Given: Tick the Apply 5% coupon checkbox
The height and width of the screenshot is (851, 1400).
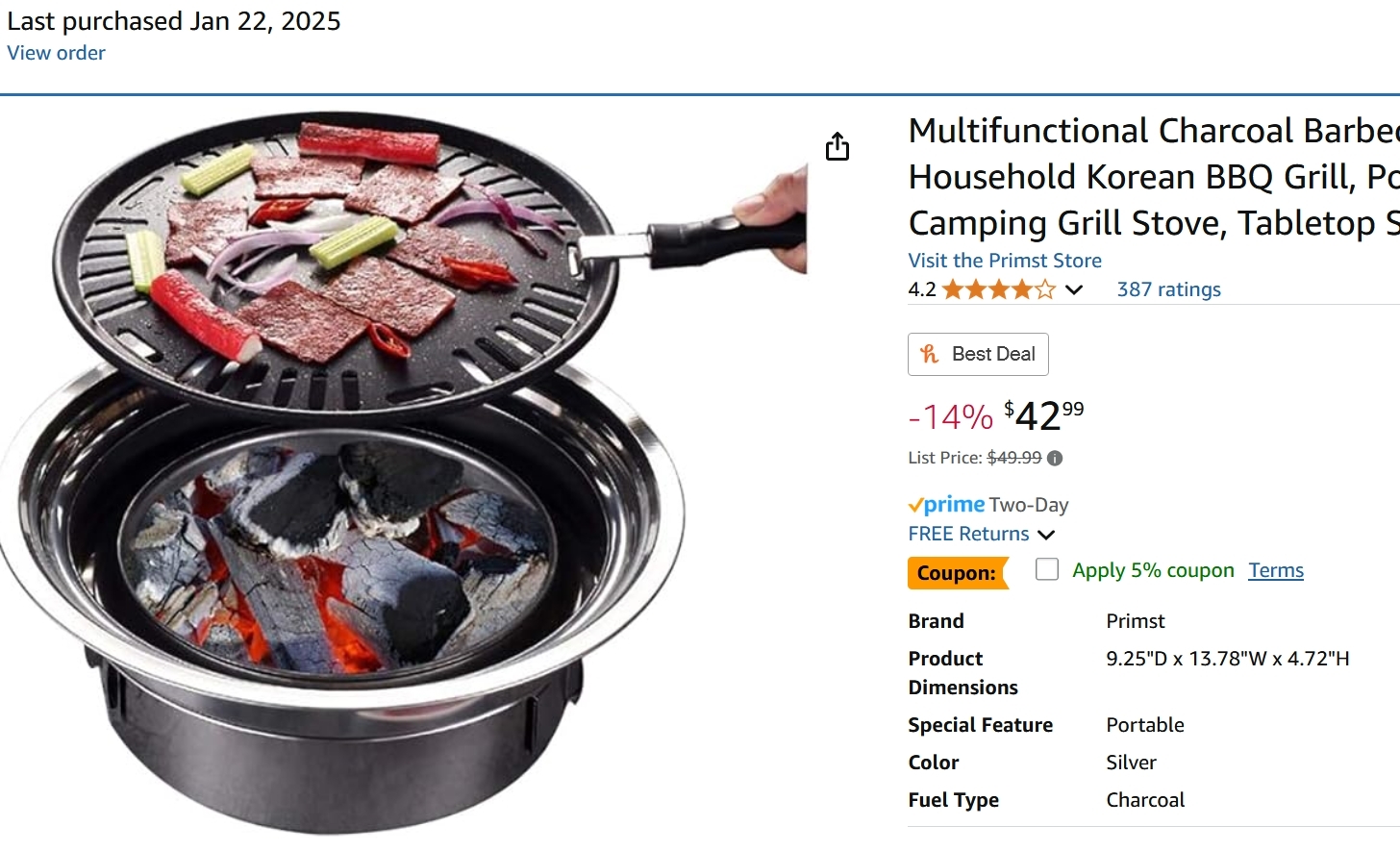Looking at the screenshot, I should click(x=1047, y=569).
